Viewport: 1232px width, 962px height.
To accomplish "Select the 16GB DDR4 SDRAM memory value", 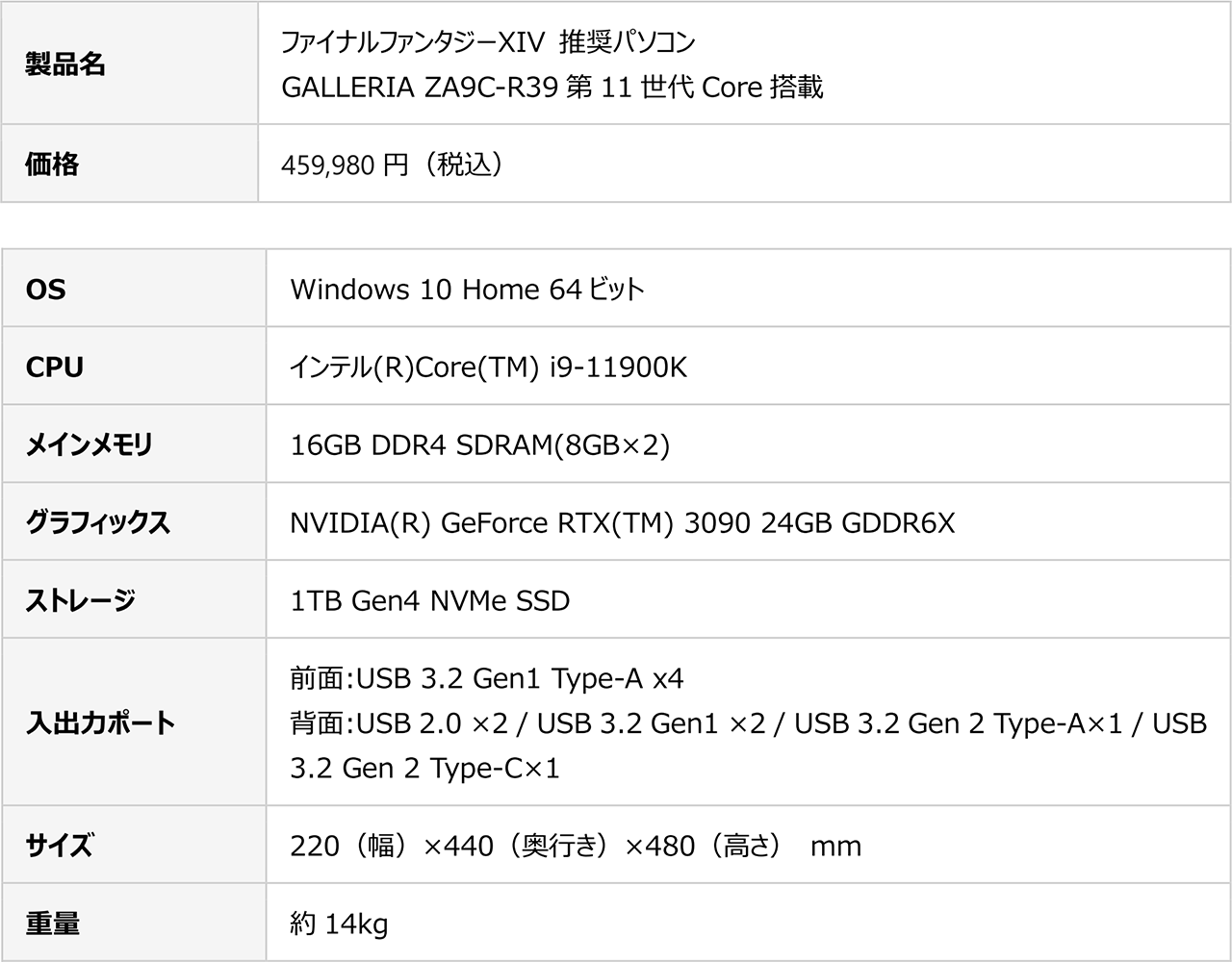I will pos(479,444).
